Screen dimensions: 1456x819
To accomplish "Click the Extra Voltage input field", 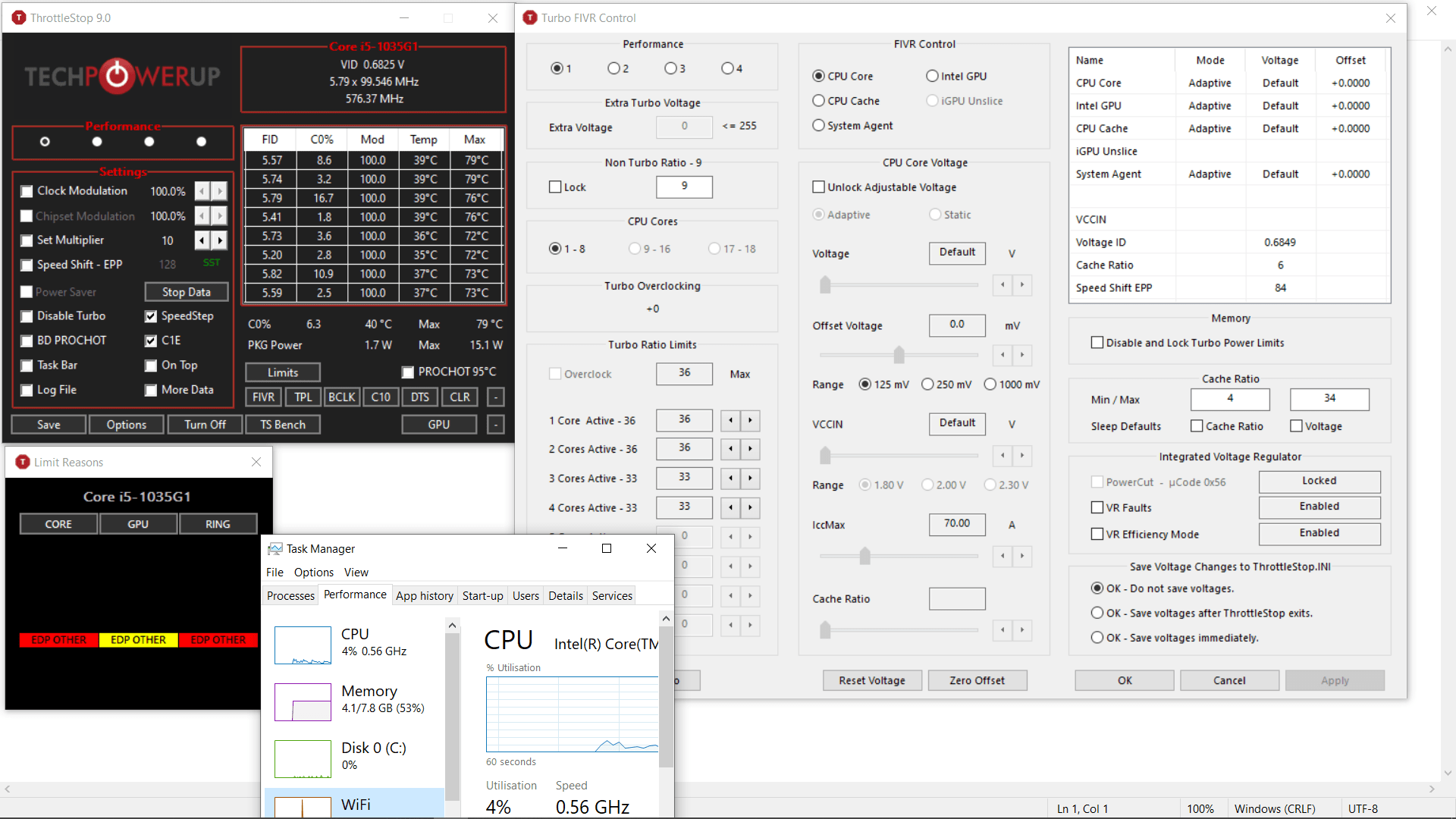I will 683,127.
